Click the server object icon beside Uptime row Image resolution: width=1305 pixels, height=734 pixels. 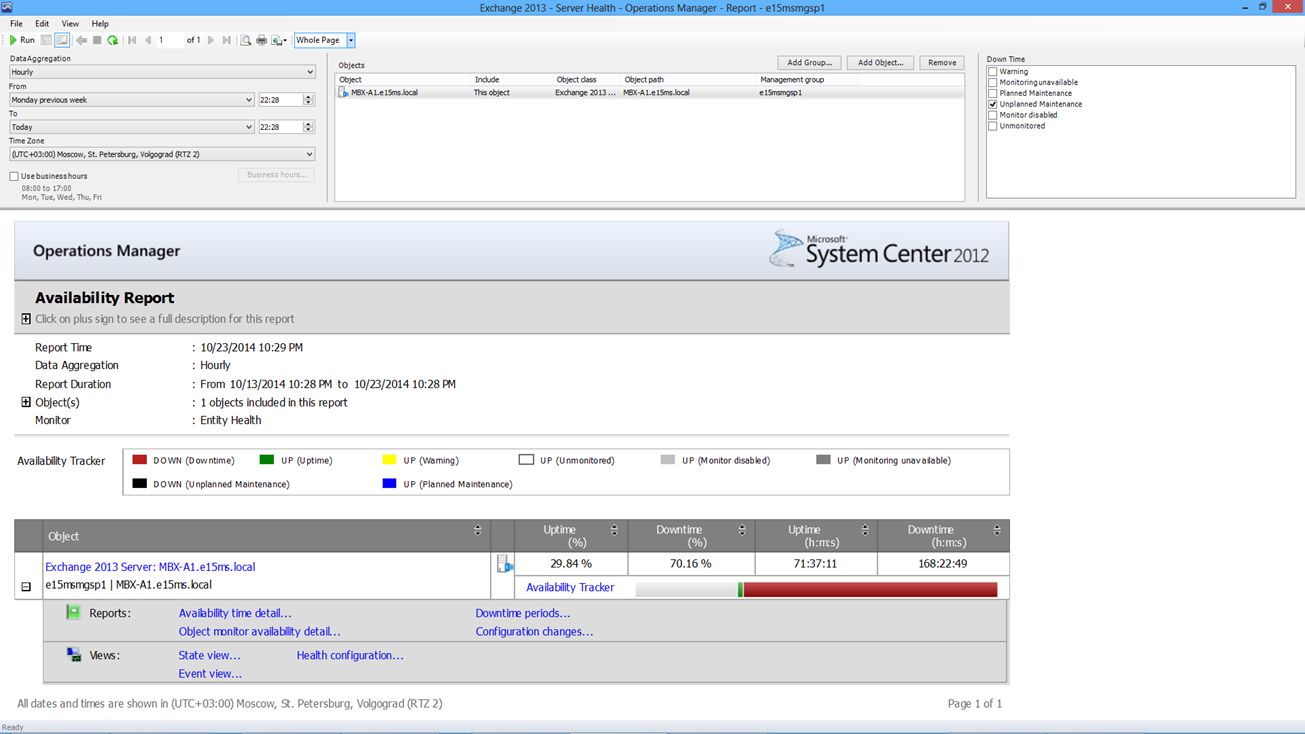504,565
